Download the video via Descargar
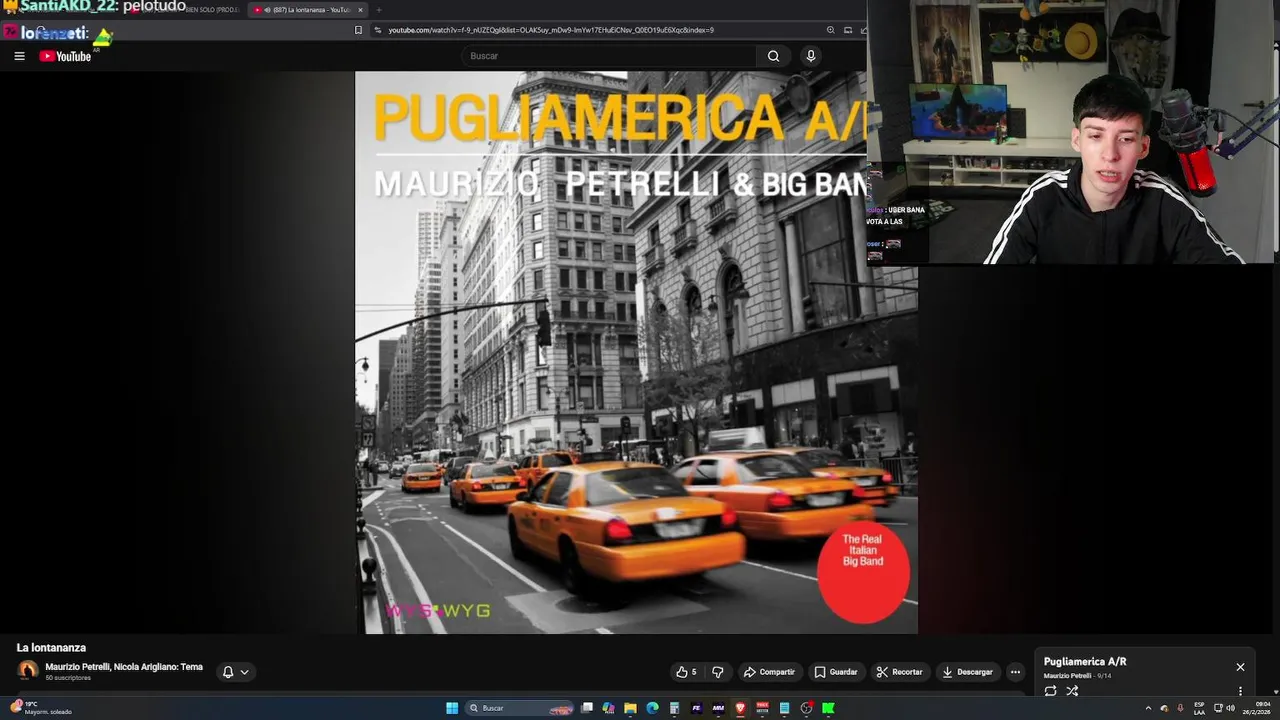The height and width of the screenshot is (720, 1280). 967,672
